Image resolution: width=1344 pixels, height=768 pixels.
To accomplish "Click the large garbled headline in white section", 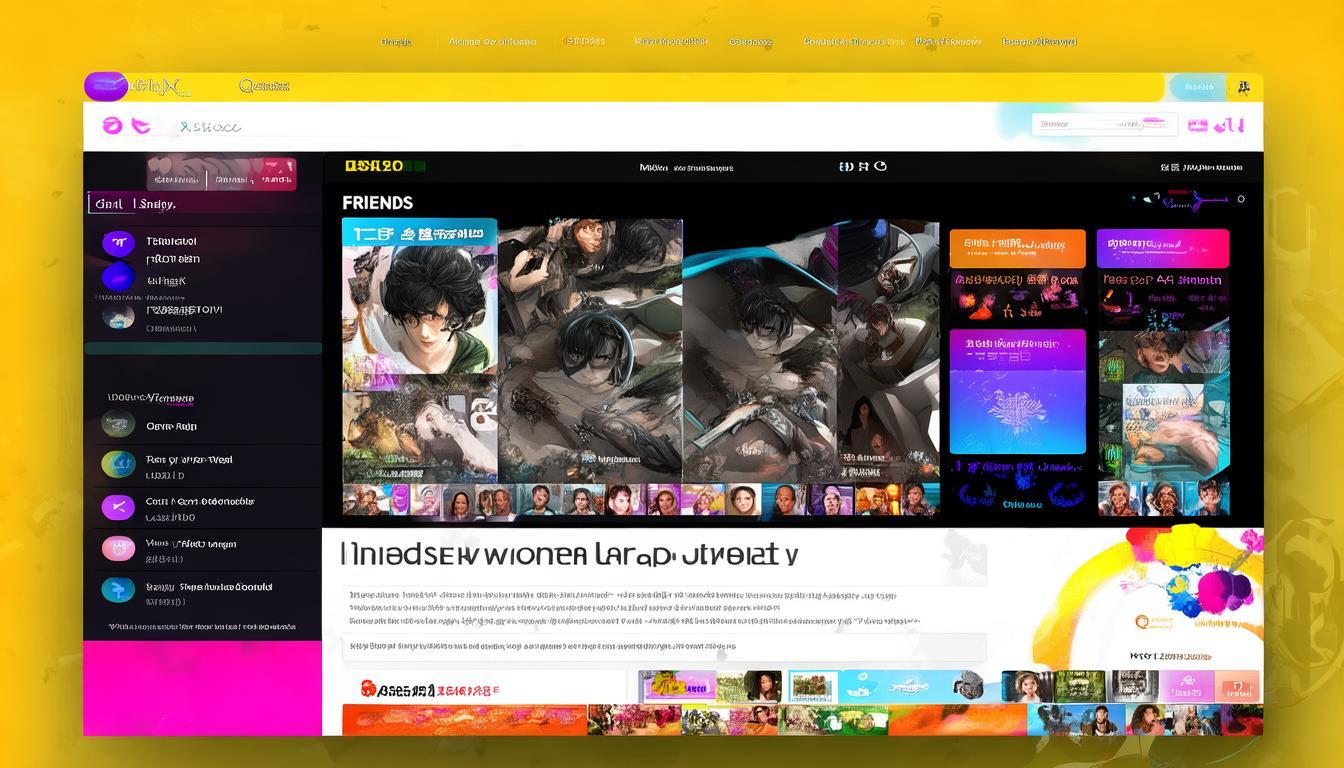I will pos(569,555).
